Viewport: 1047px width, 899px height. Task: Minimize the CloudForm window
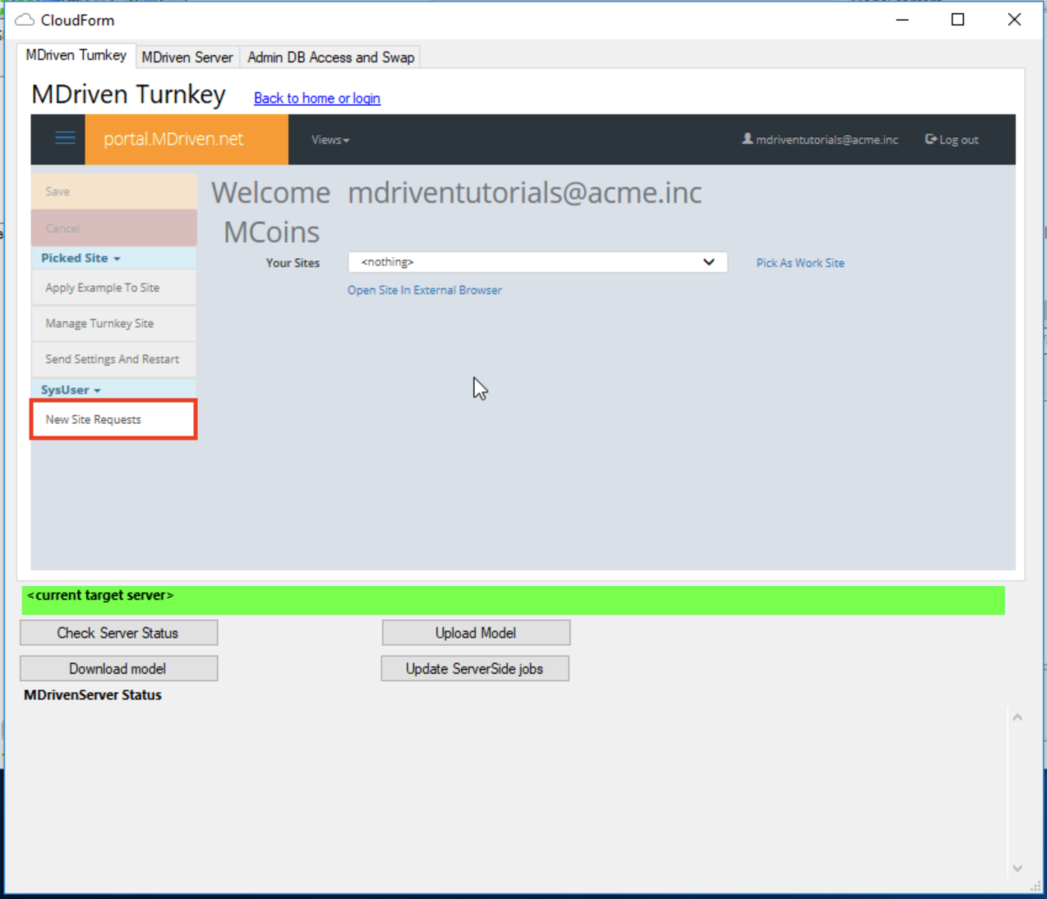click(902, 20)
